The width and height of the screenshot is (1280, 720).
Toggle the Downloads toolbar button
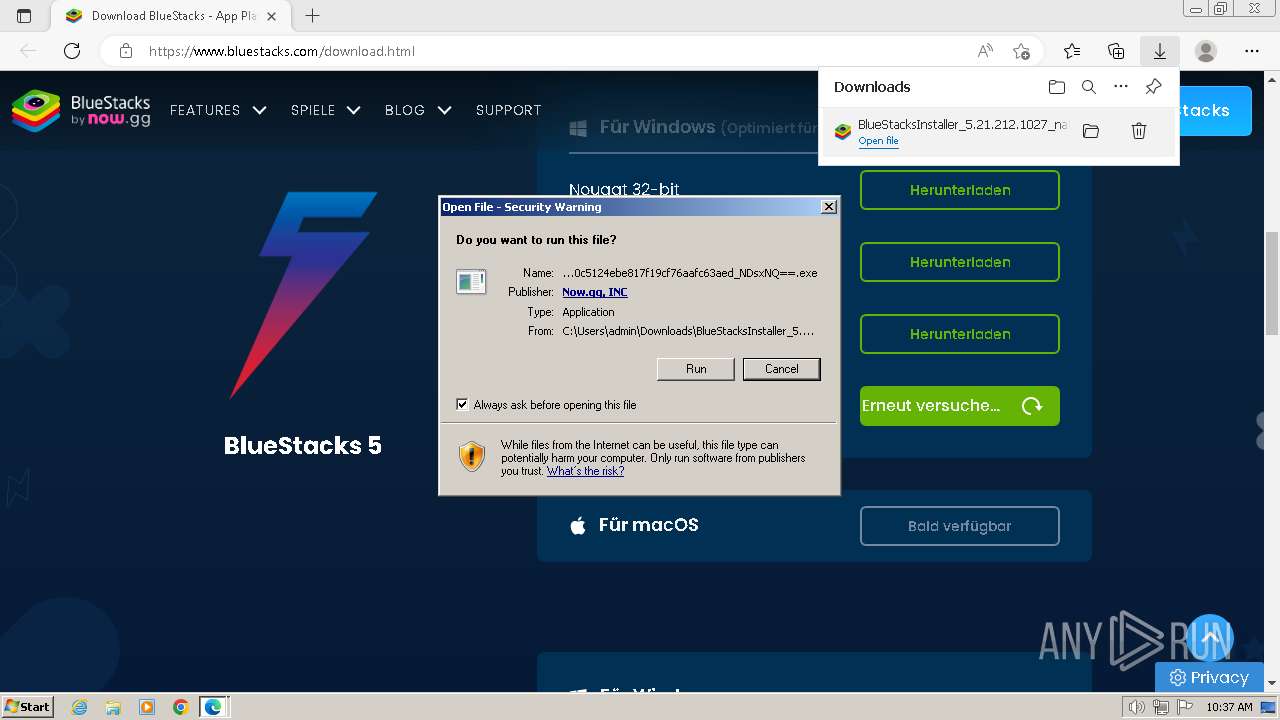(x=1160, y=51)
